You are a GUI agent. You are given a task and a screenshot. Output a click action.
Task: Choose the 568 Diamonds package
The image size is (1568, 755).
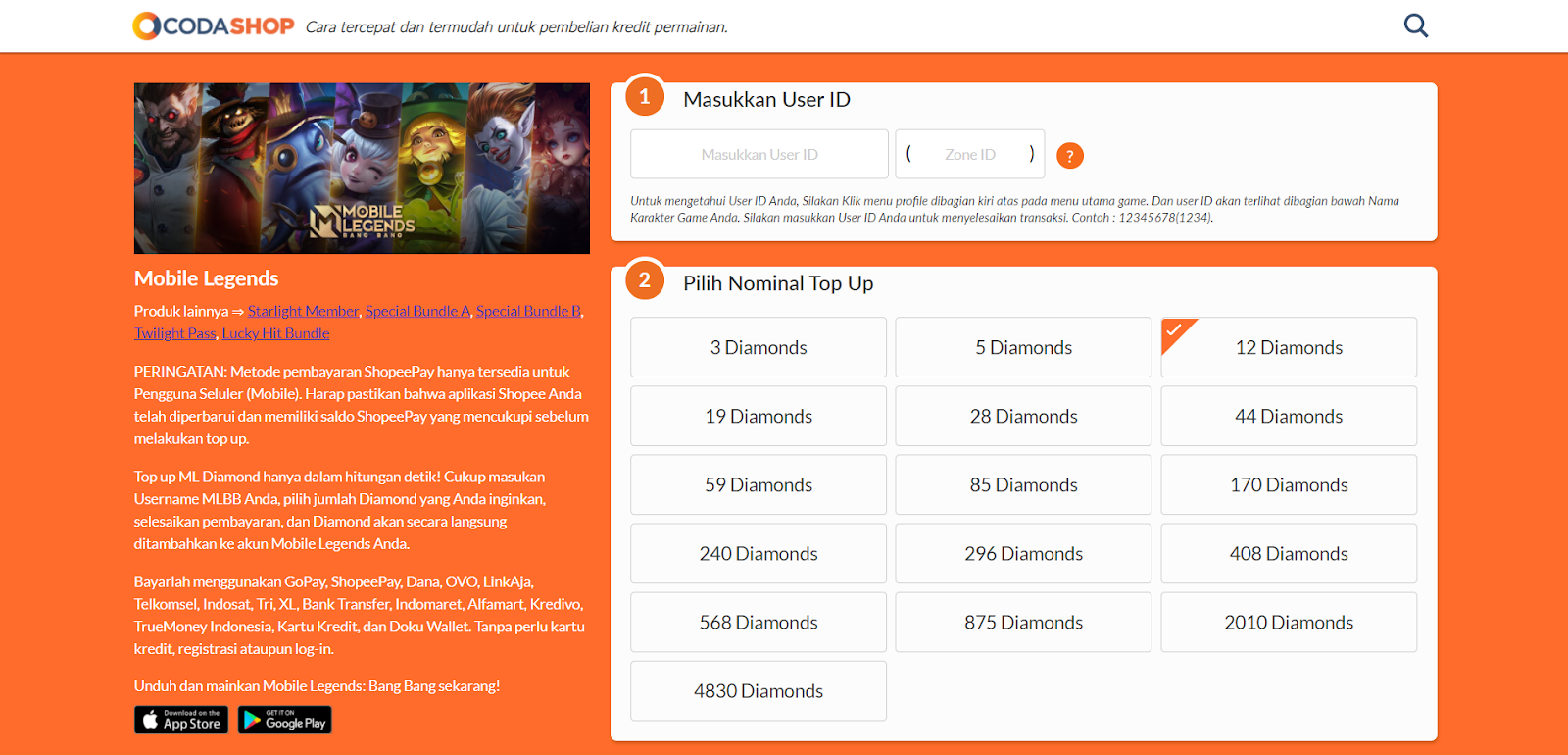pos(759,622)
